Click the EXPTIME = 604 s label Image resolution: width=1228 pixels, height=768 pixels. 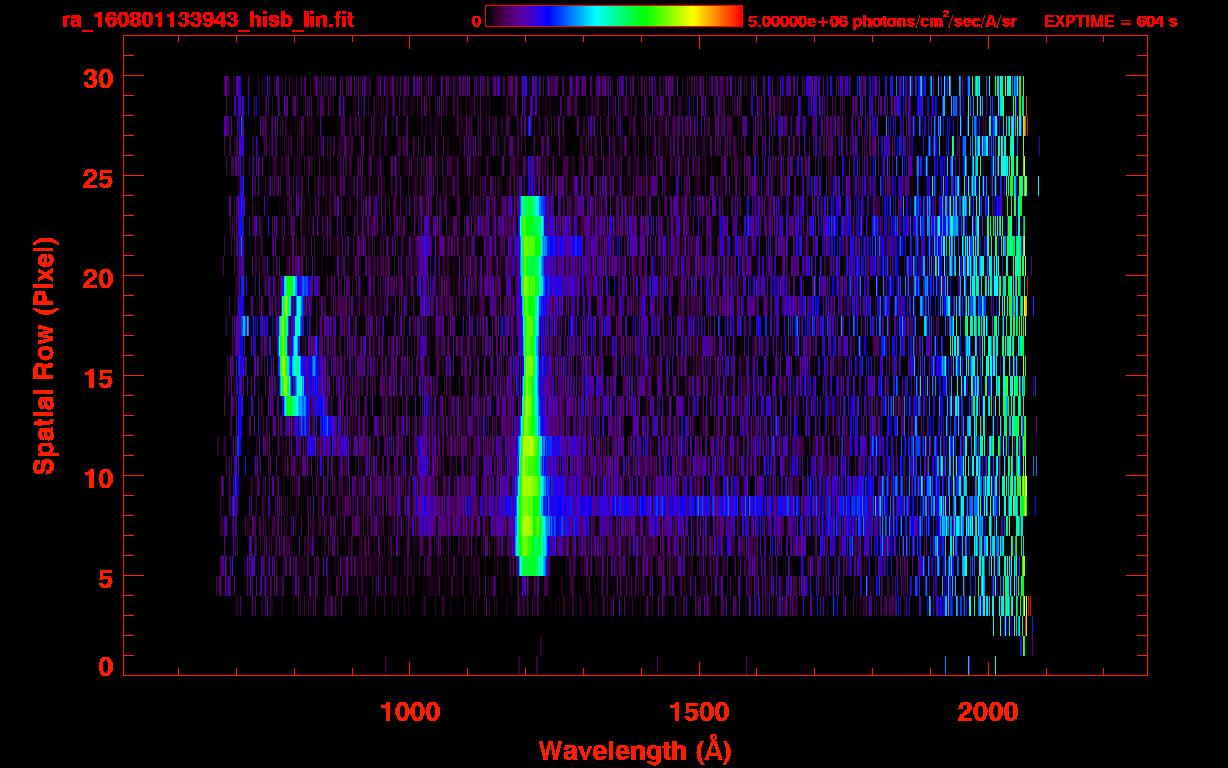click(x=1110, y=21)
